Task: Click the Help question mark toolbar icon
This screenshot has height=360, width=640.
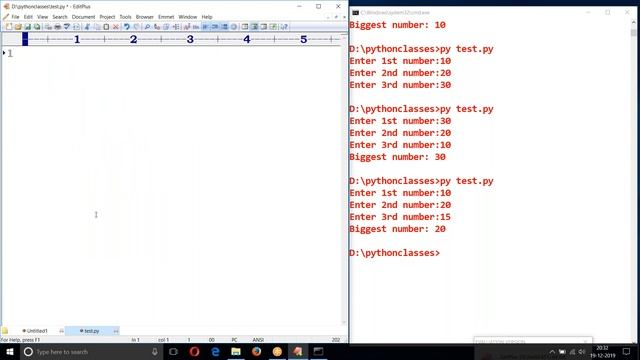Action: tap(284, 27)
